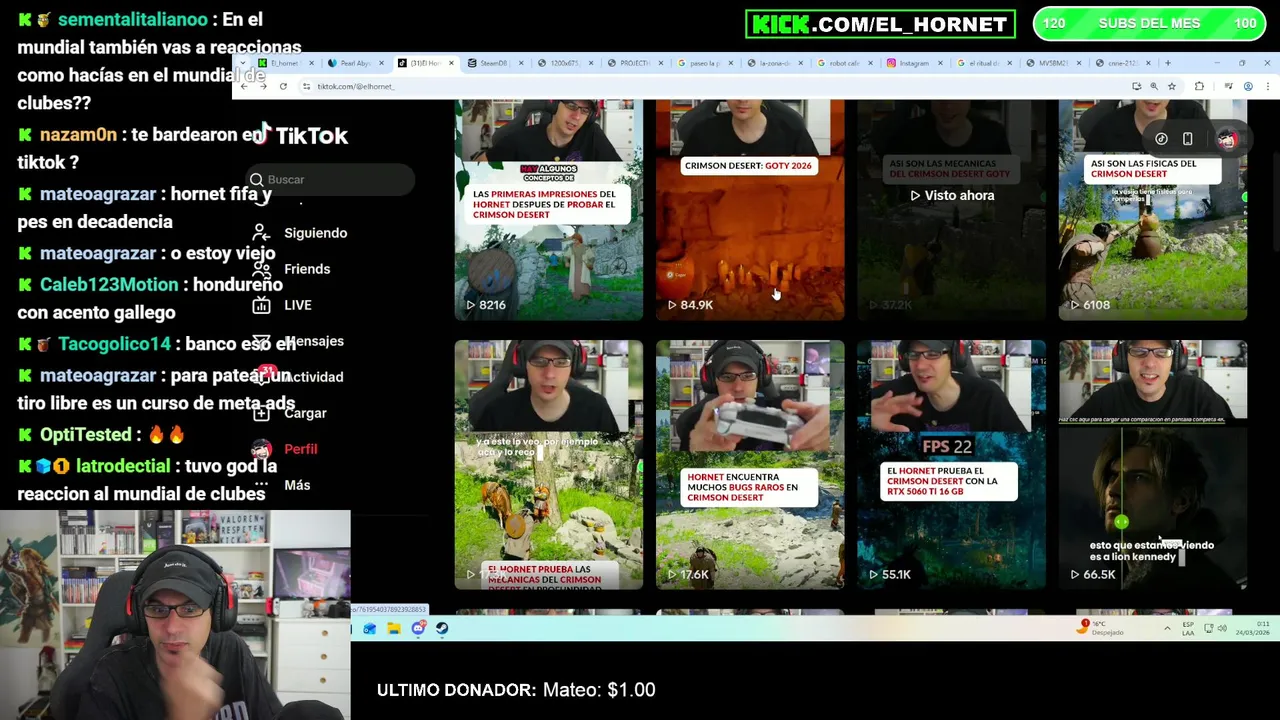Open the Chrome three-dots menu

(1270, 86)
